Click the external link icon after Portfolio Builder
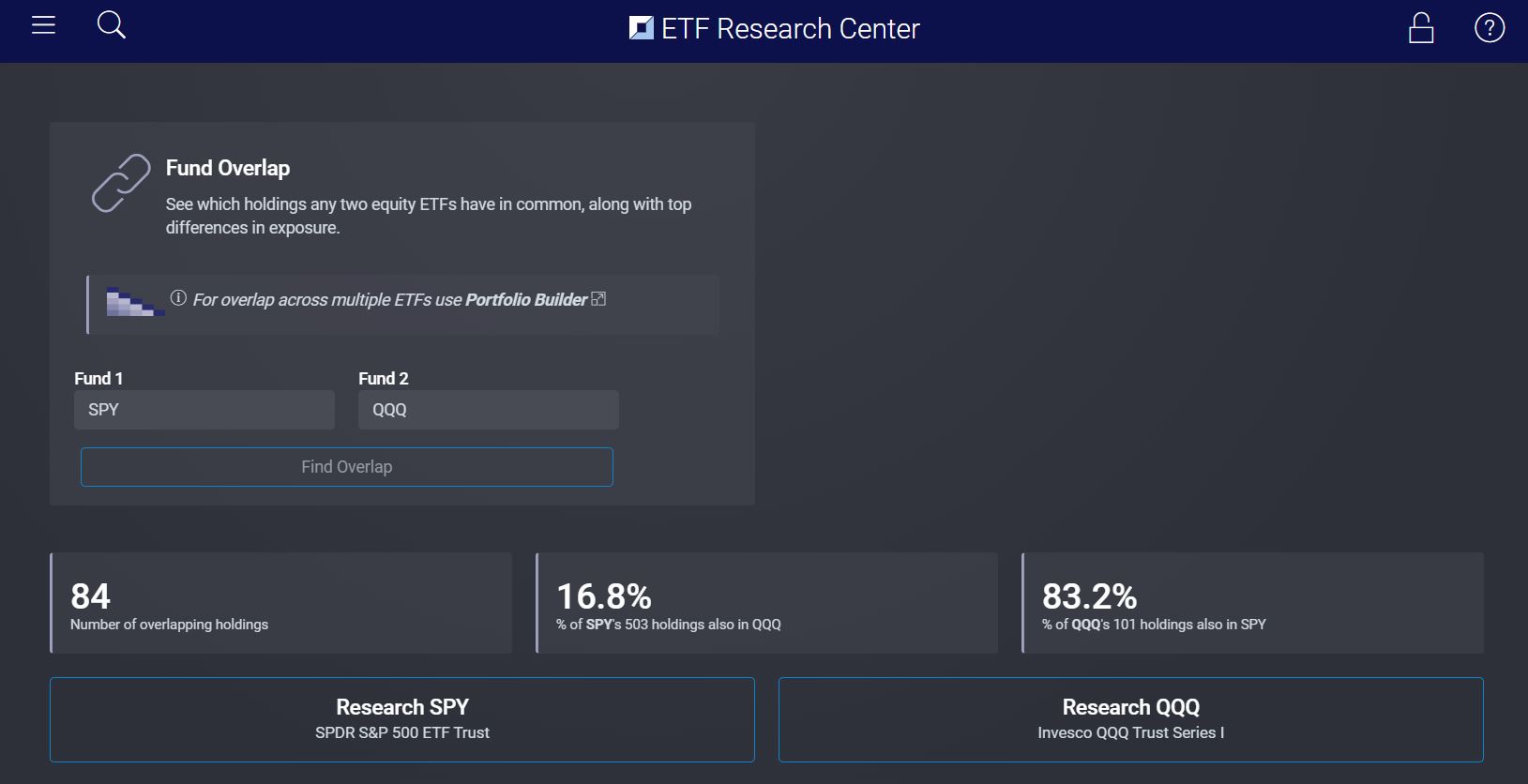This screenshot has width=1528, height=784. coord(598,299)
